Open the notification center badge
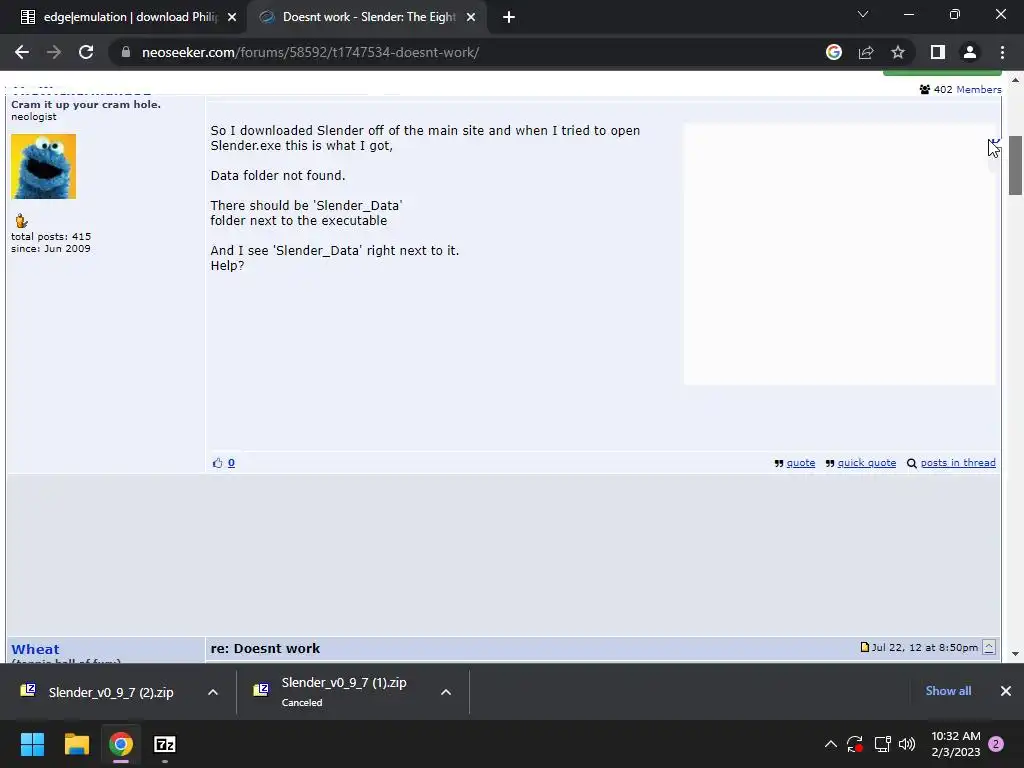1024x768 pixels. point(996,744)
